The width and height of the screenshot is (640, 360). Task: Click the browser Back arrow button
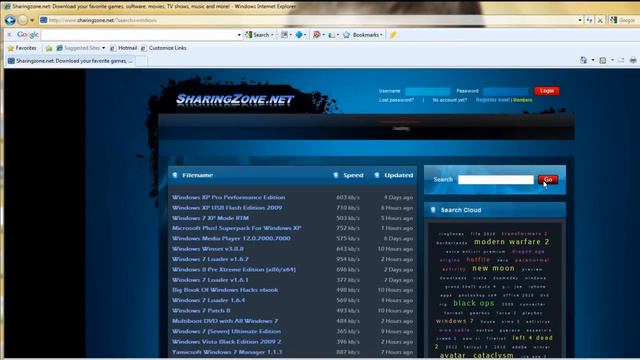[x=10, y=20]
